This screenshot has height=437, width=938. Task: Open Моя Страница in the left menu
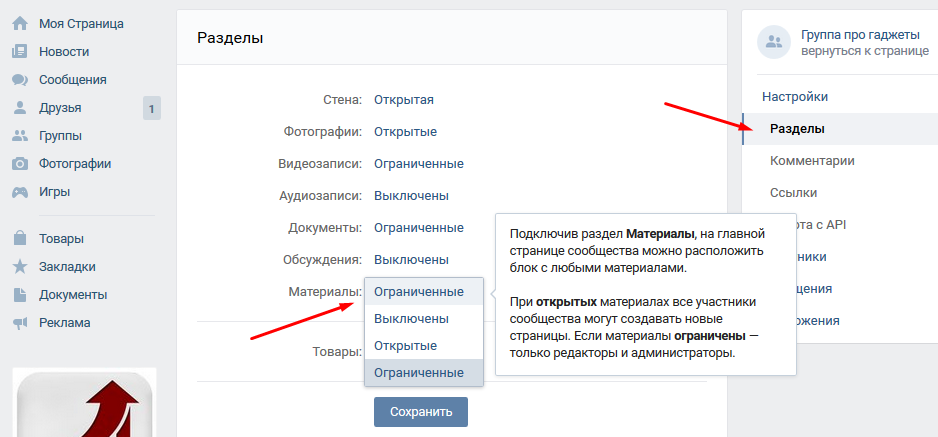pyautogui.click(x=81, y=24)
